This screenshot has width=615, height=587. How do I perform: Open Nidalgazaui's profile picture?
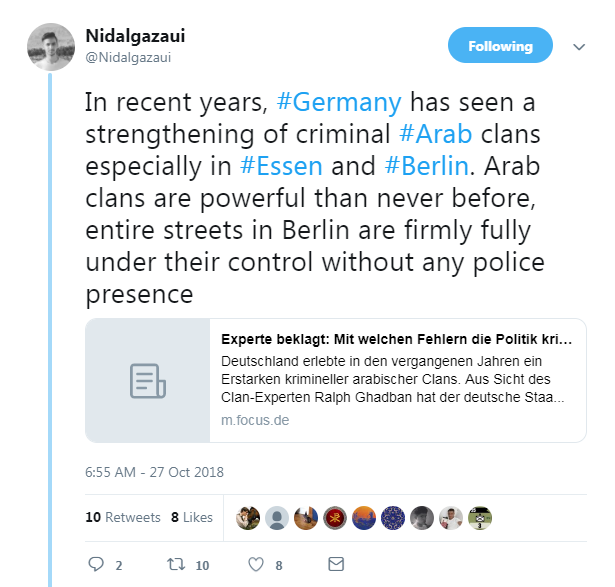(x=51, y=47)
